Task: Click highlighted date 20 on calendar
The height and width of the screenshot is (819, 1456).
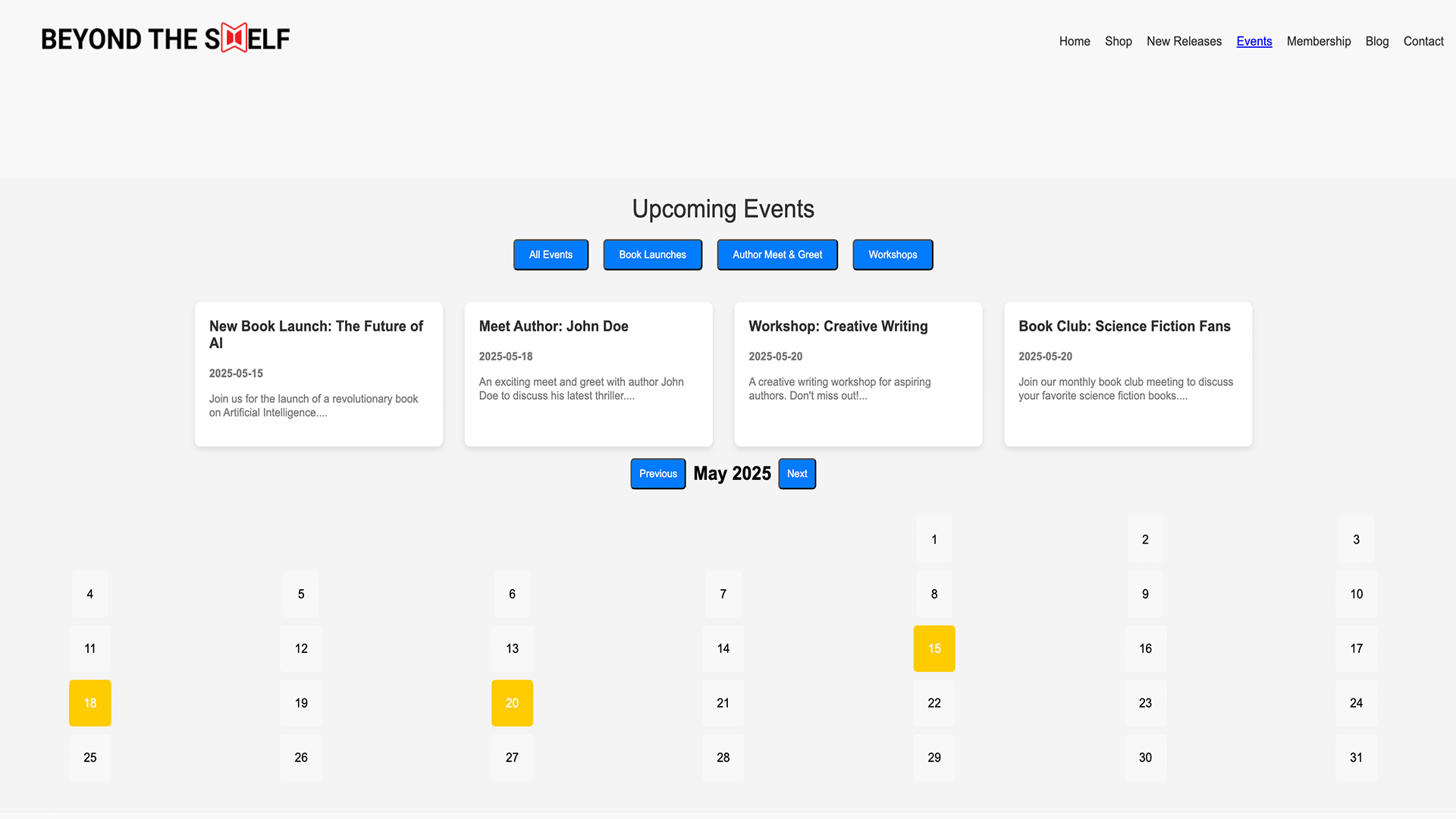Action: tap(512, 703)
